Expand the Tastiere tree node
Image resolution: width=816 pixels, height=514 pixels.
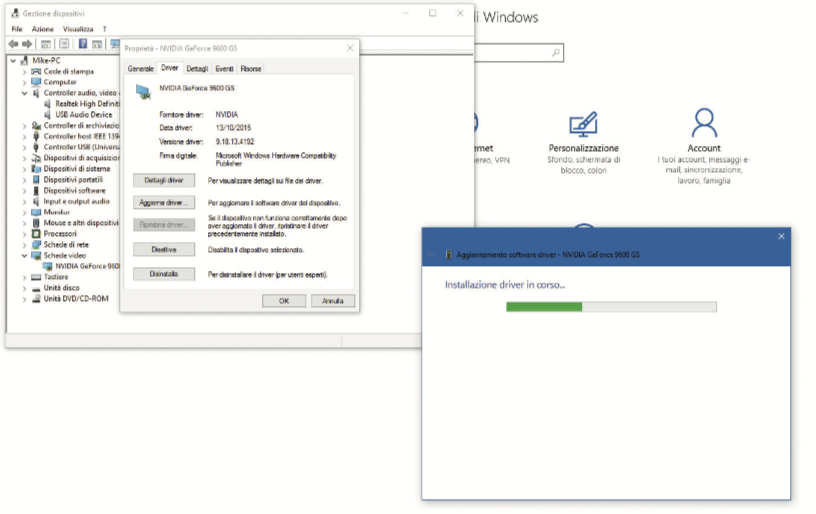[x=25, y=277]
